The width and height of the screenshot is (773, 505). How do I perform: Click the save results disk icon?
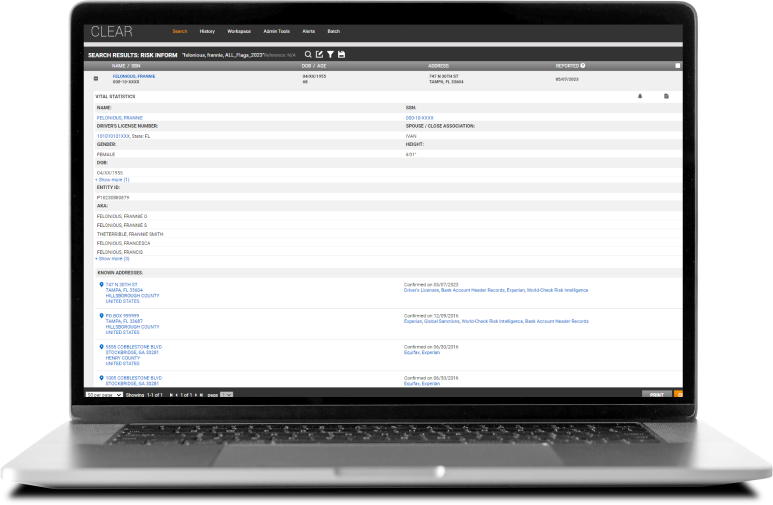pyautogui.click(x=342, y=54)
